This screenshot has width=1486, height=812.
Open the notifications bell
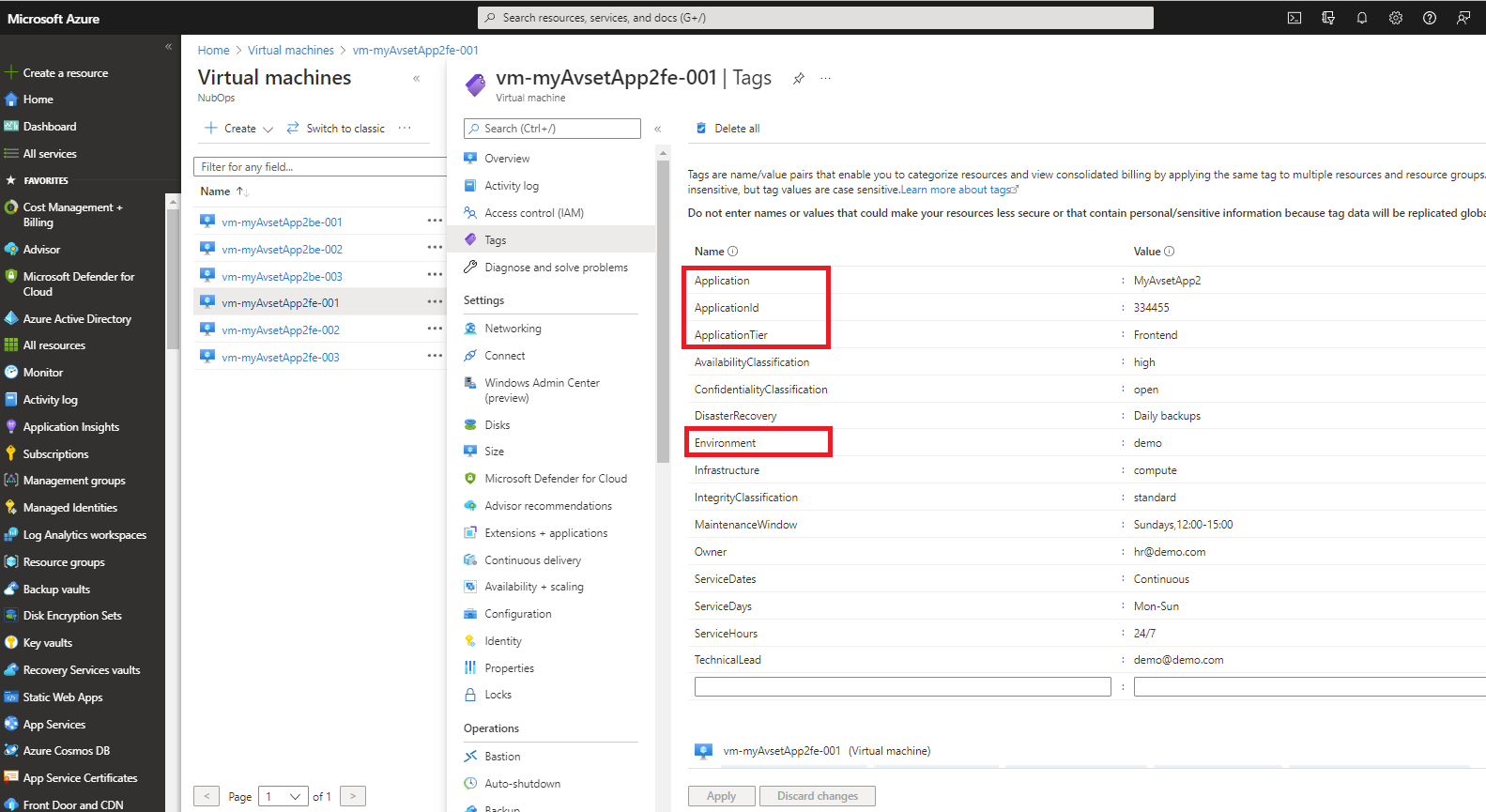(1362, 18)
